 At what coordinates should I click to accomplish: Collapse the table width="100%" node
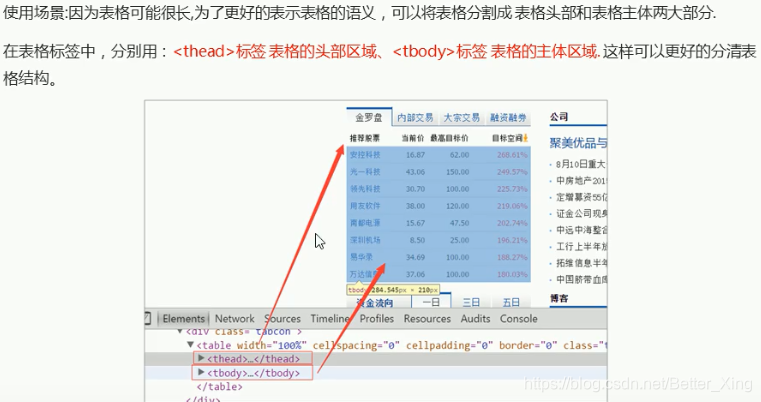click(190, 345)
